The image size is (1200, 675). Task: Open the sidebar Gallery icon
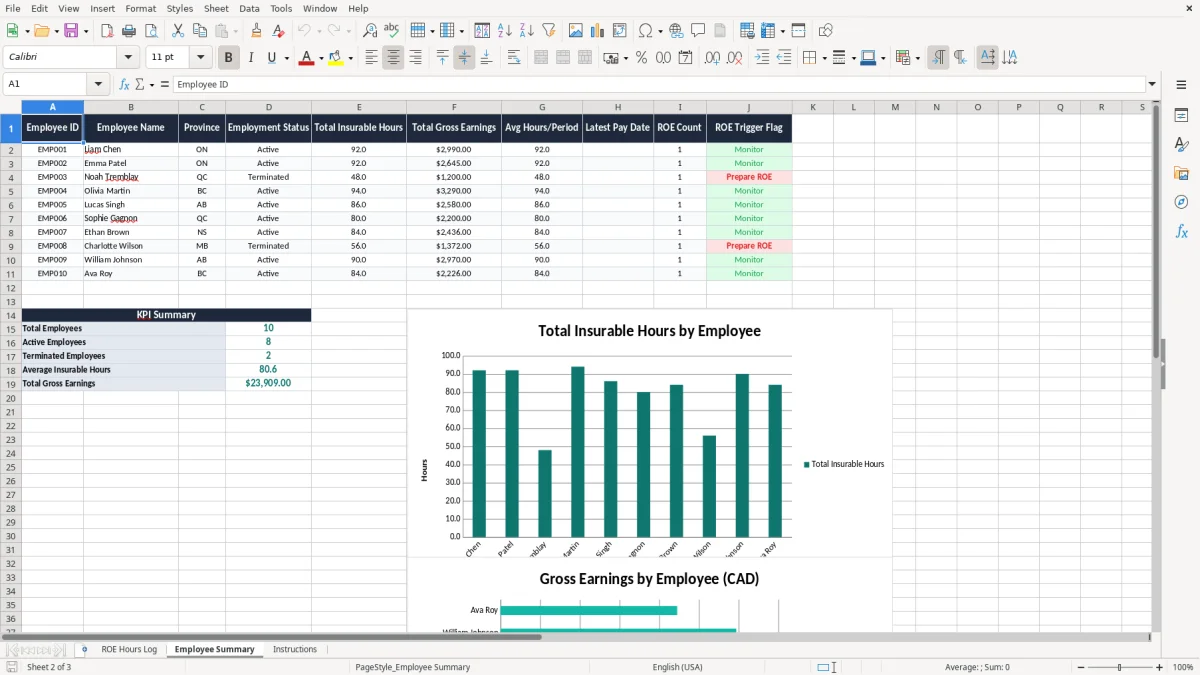click(x=1181, y=174)
